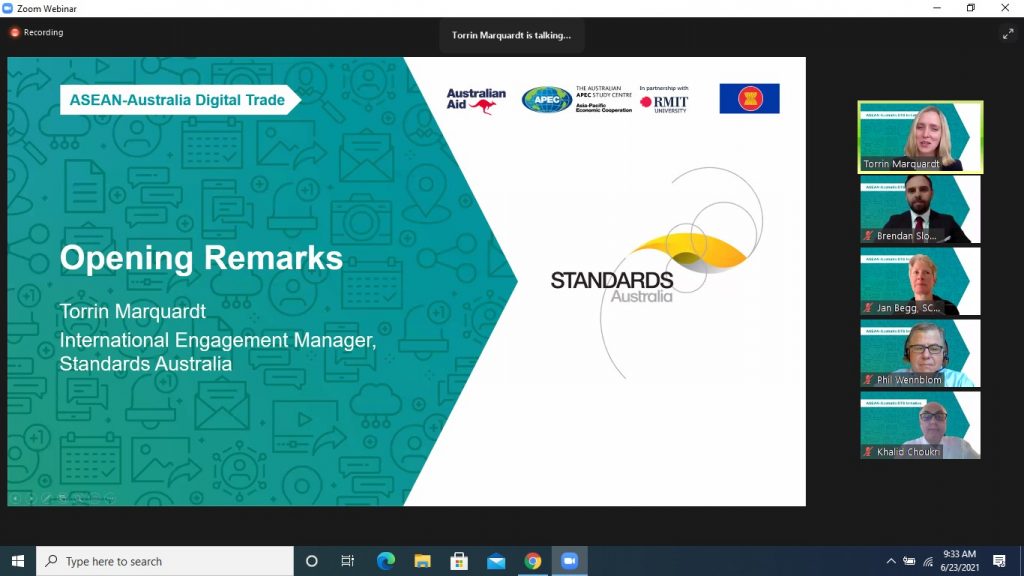Select Jan Begg video thumbnail
Image resolution: width=1024 pixels, height=576 pixels.
(x=920, y=281)
